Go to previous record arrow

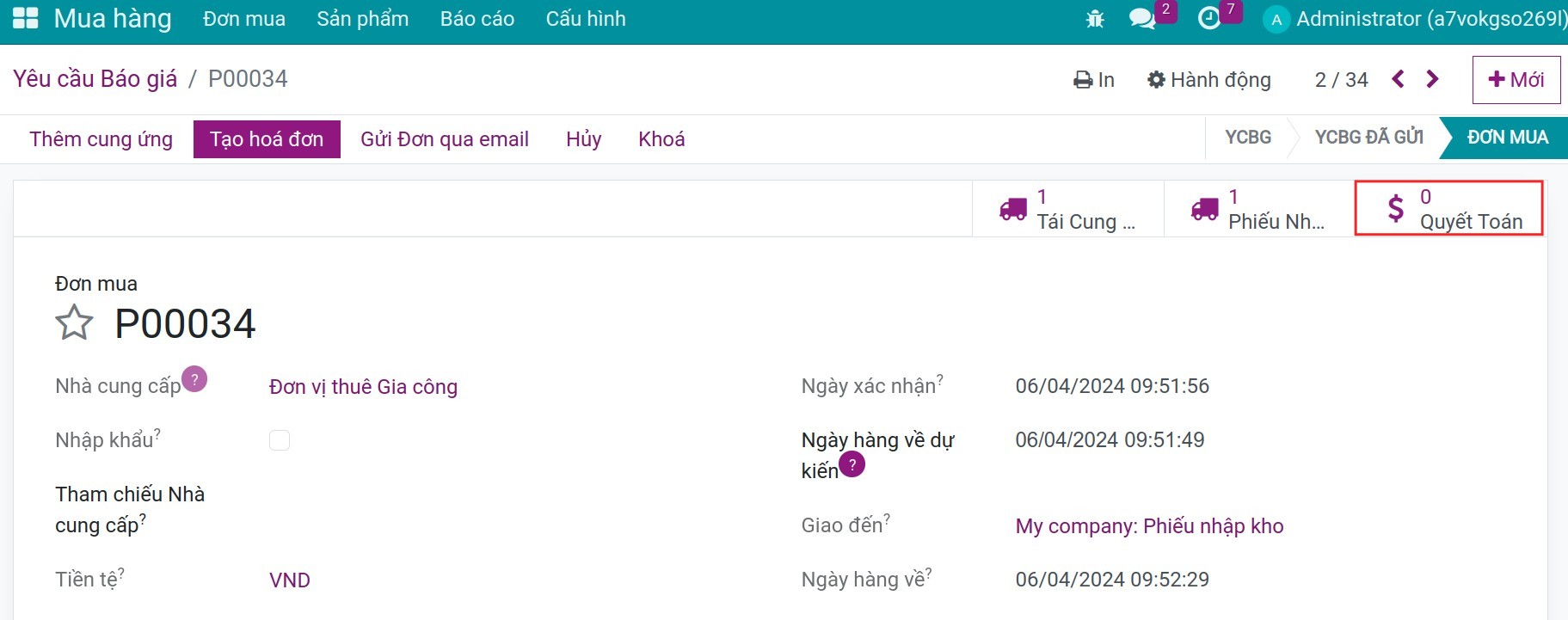(1398, 79)
